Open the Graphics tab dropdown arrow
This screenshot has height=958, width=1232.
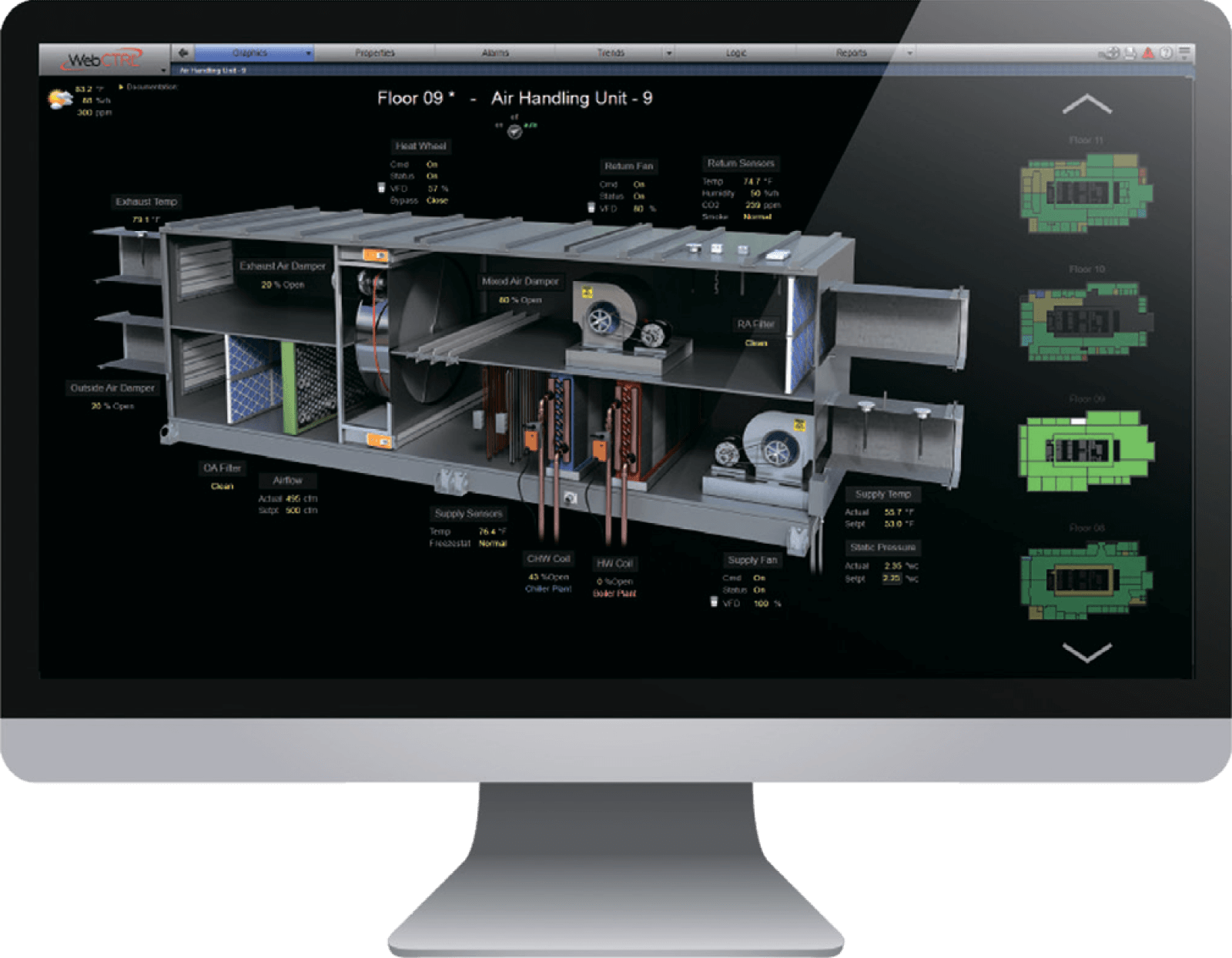click(309, 53)
